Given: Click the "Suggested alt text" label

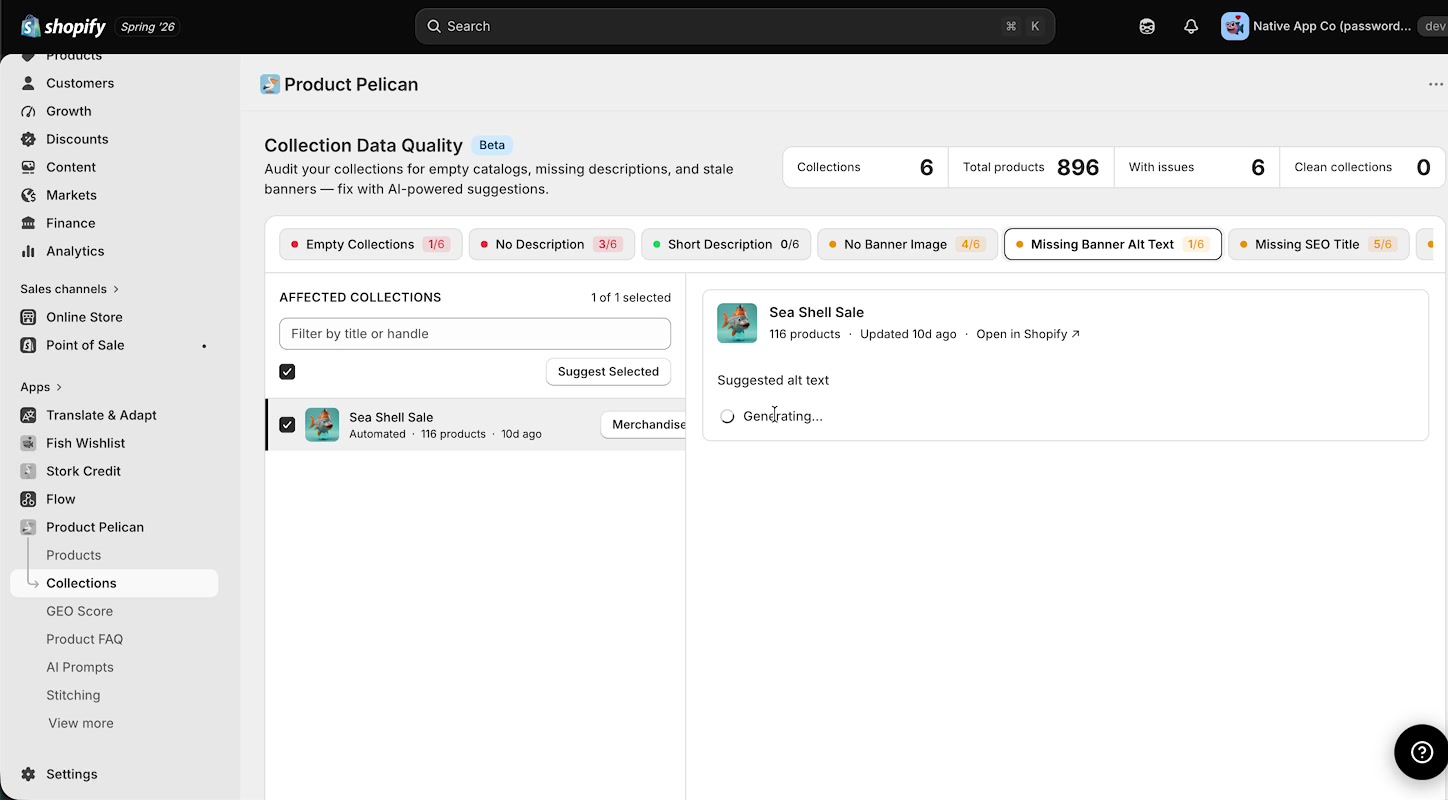Looking at the screenshot, I should [773, 380].
